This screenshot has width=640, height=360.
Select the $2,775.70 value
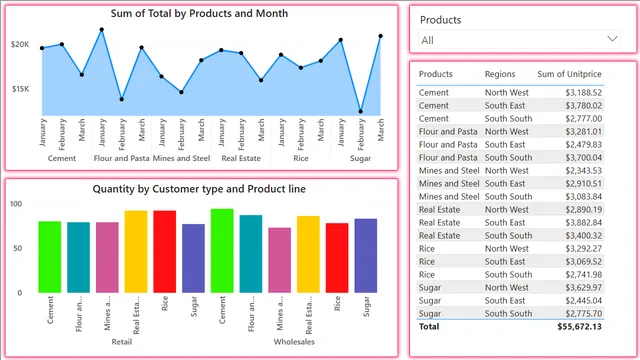(x=583, y=314)
